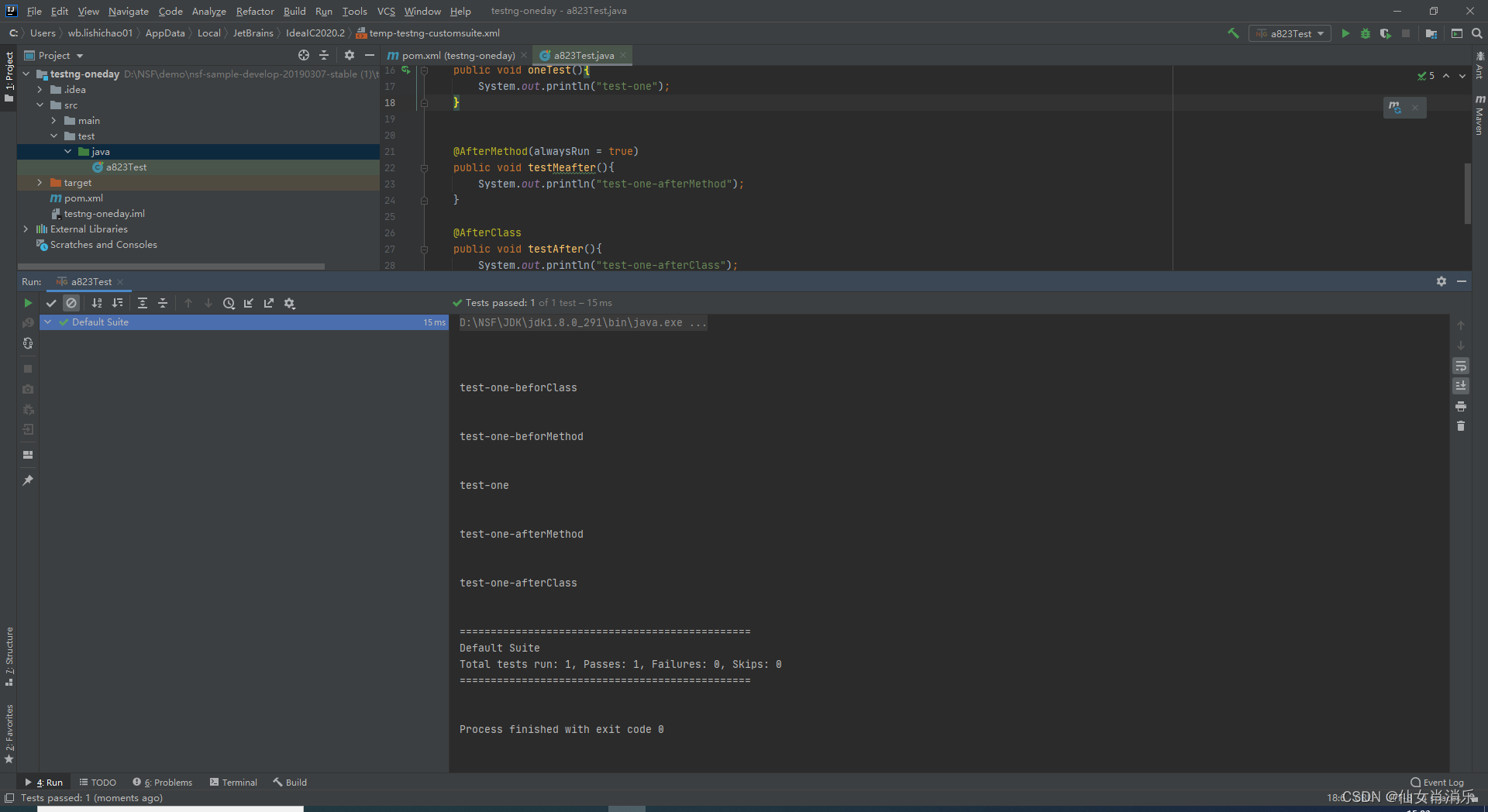1488x812 pixels.
Task: Collapse the testng-oneday project root
Action: pos(26,74)
